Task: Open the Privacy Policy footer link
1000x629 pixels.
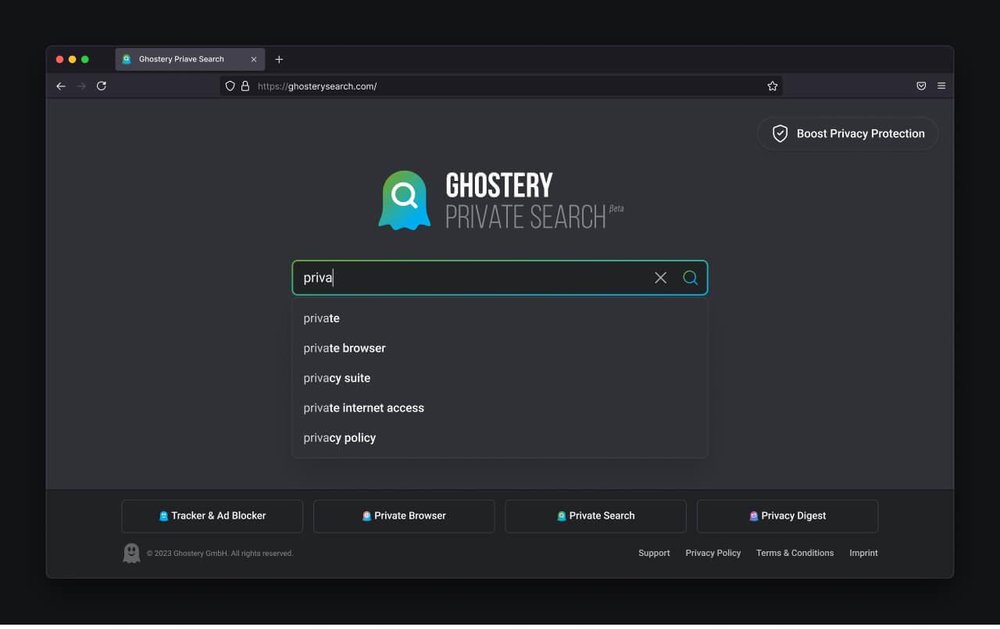Action: (713, 553)
